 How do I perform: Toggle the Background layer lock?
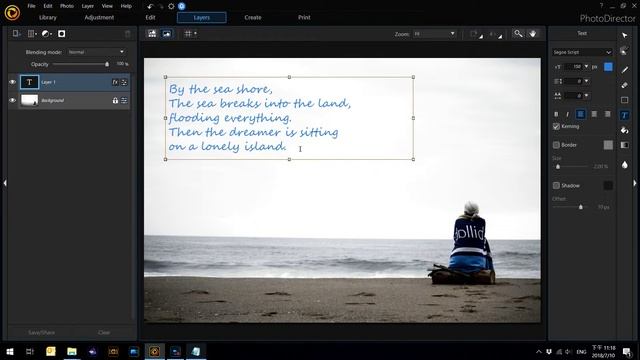[115, 100]
